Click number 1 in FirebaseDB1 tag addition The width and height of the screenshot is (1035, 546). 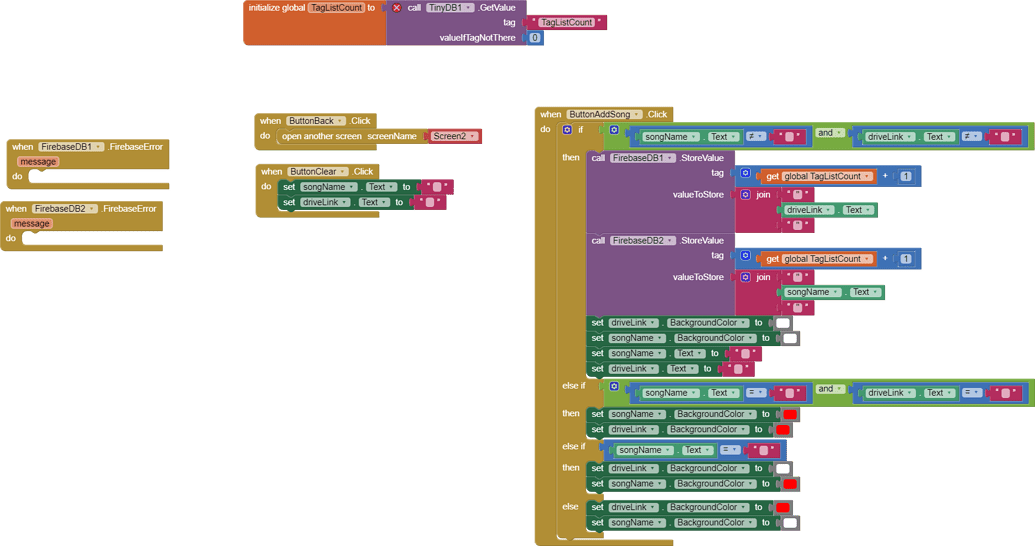coord(906,176)
